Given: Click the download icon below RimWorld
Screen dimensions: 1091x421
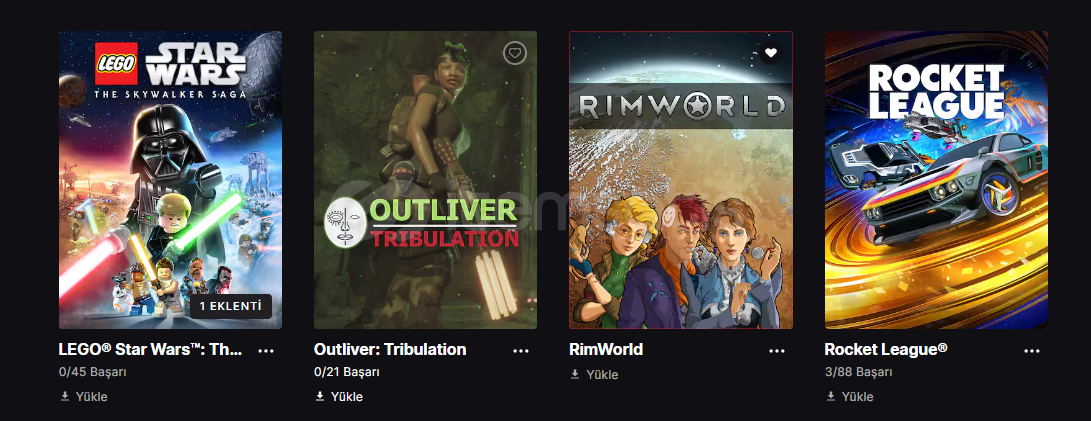Looking at the screenshot, I should point(575,374).
